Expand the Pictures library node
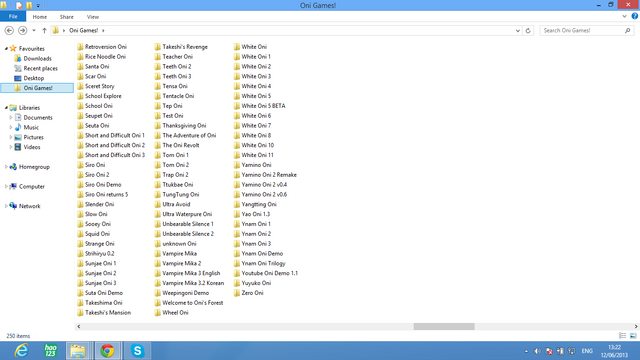This screenshot has height=360, width=640. tap(11, 137)
